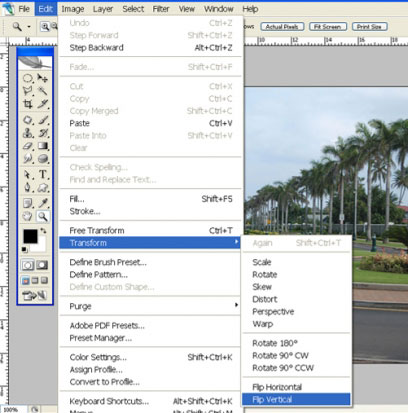Switch to Standard Screen mode
The width and height of the screenshot is (408, 413).
tap(26, 281)
